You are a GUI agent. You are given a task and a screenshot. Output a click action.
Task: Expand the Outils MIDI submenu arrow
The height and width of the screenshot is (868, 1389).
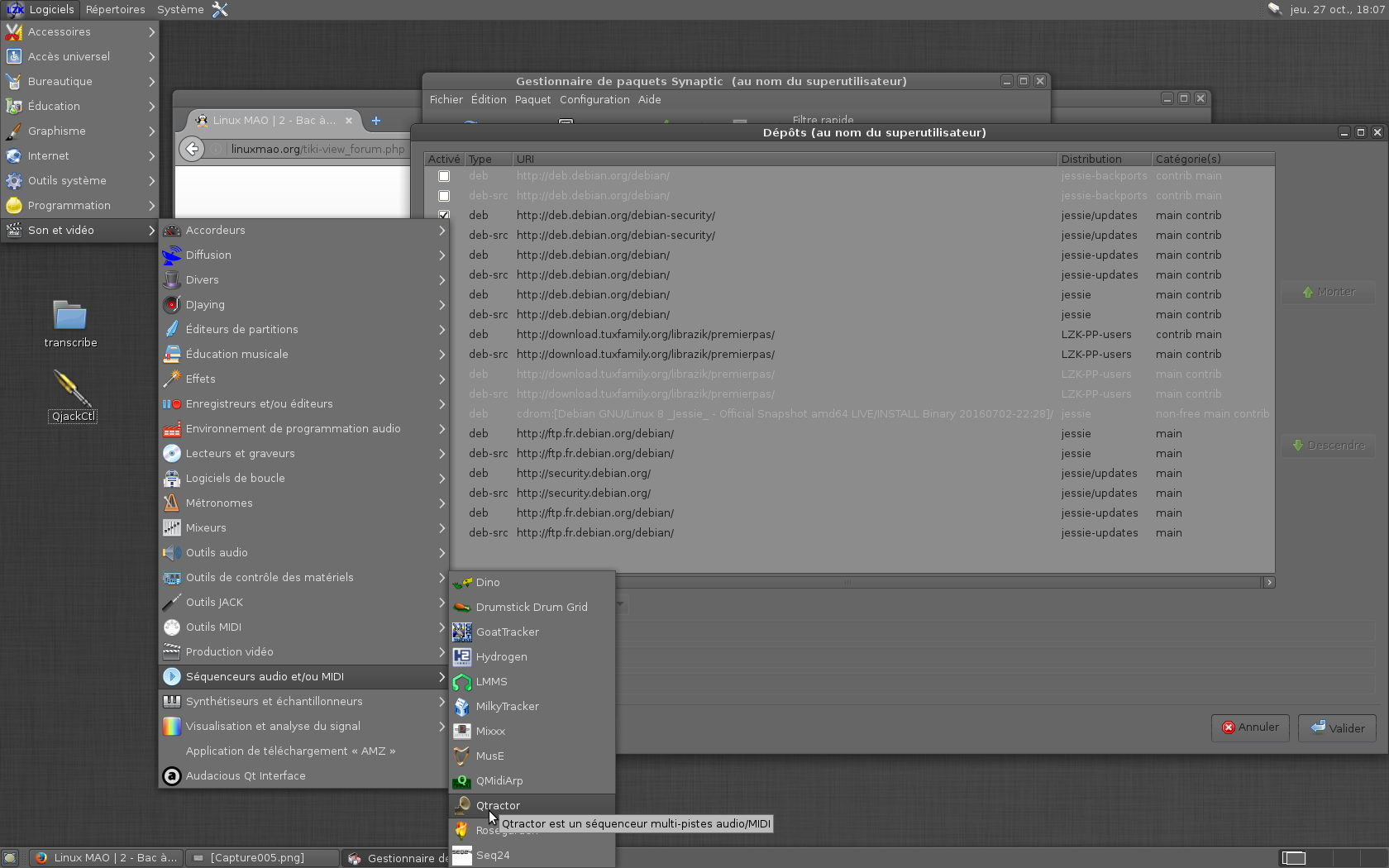click(442, 627)
